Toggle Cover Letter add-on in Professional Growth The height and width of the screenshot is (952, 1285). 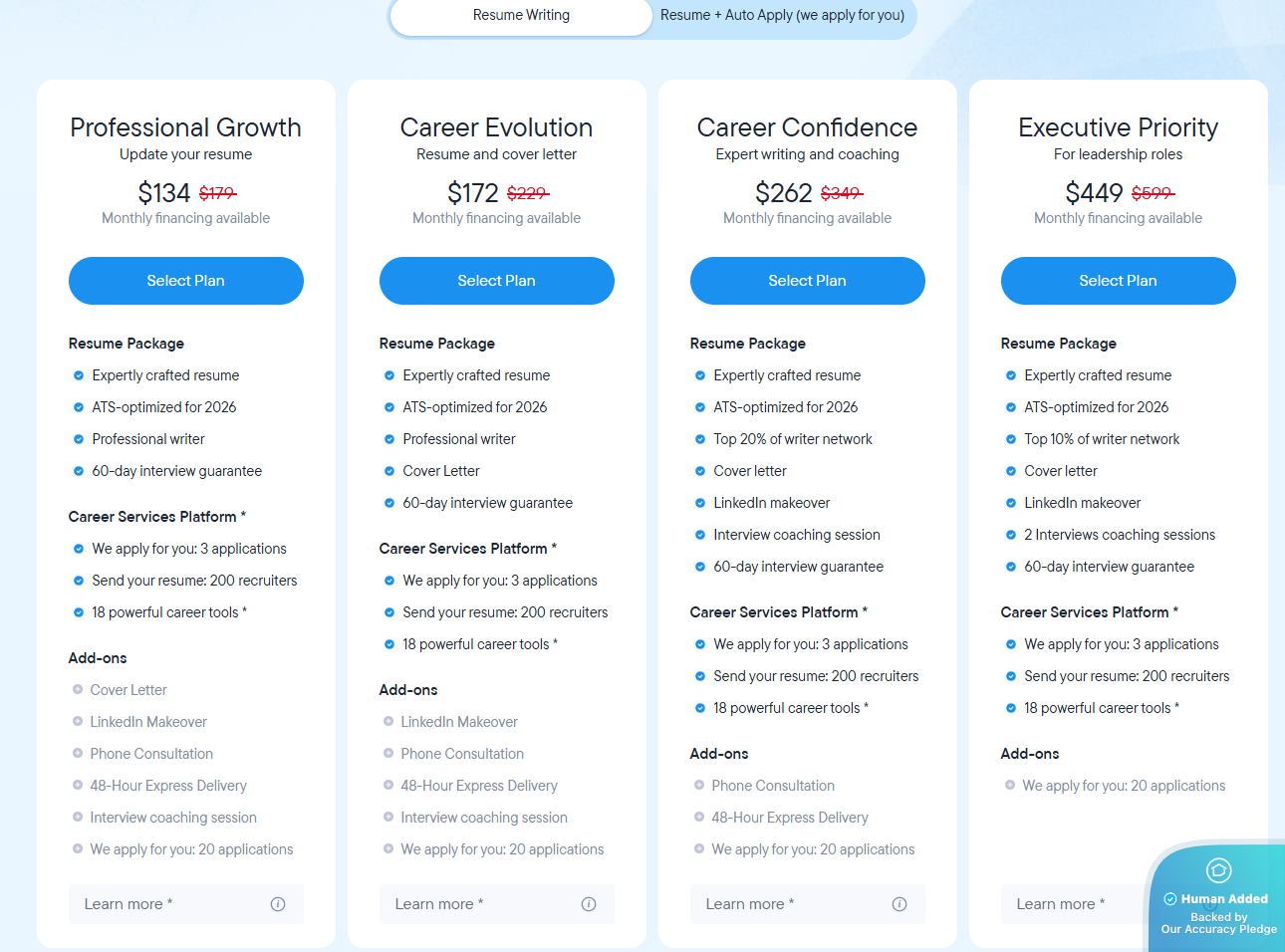tap(78, 690)
